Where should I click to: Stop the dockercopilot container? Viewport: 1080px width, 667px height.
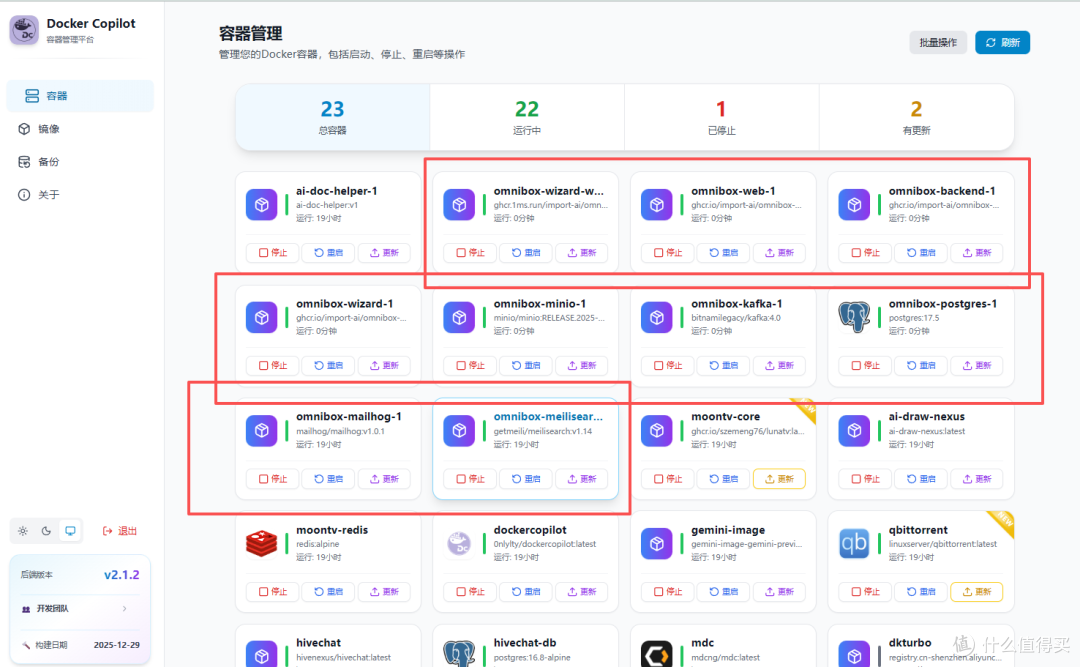pos(470,591)
